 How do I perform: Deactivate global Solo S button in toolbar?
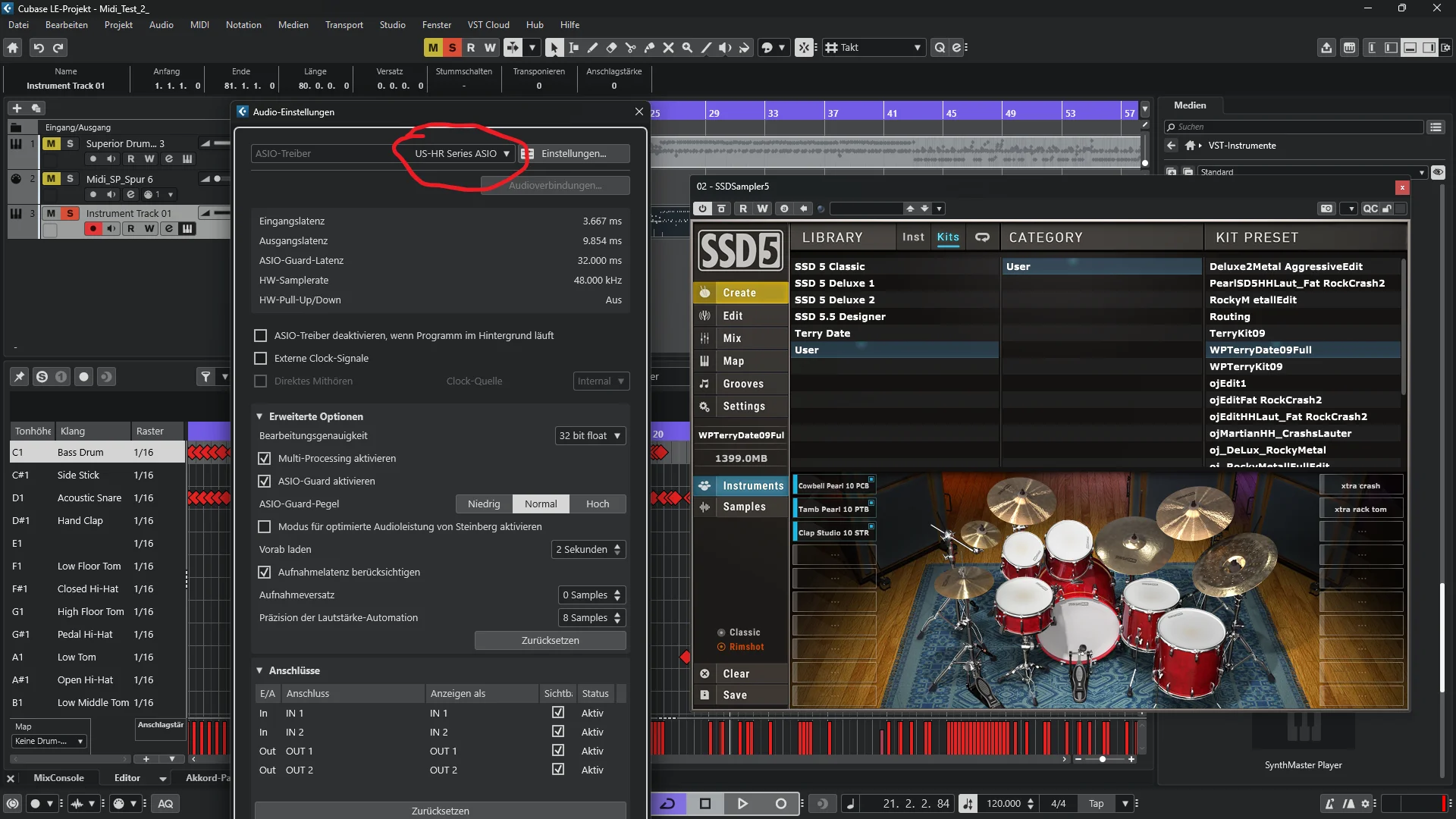tap(453, 48)
